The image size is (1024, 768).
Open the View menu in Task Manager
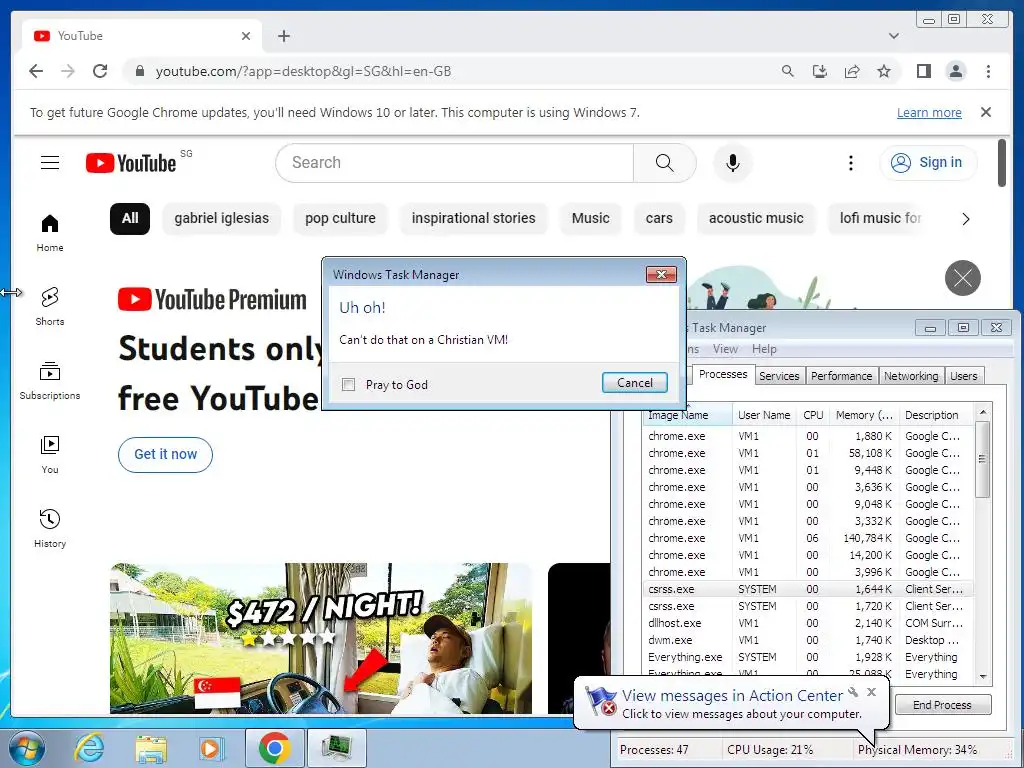coord(725,349)
